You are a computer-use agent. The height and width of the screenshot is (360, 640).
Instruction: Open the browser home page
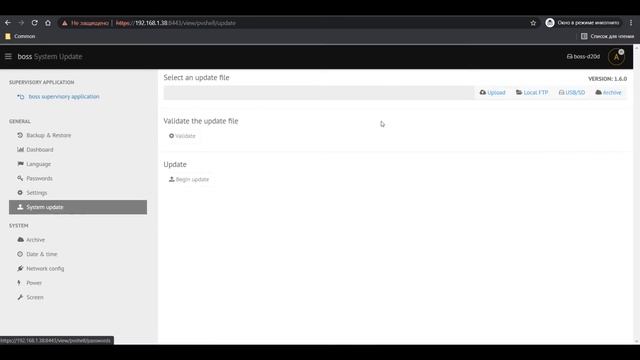tap(48, 23)
